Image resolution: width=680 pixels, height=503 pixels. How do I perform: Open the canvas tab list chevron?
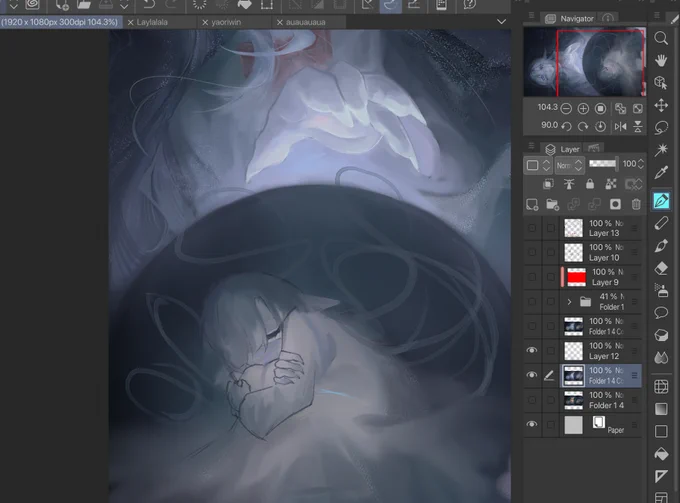click(x=501, y=22)
